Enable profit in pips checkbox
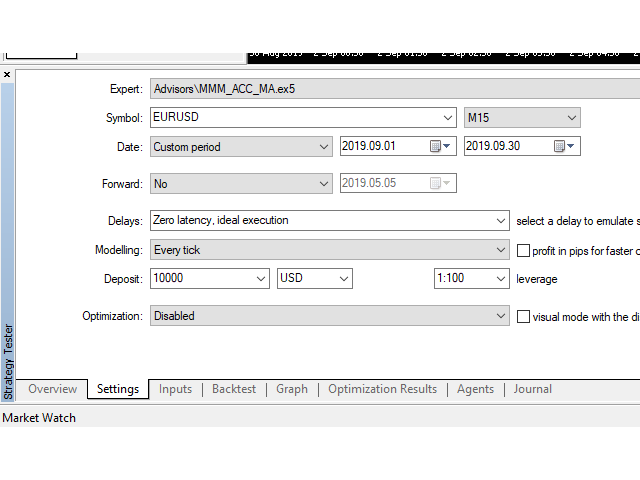The height and width of the screenshot is (480, 640). (524, 250)
